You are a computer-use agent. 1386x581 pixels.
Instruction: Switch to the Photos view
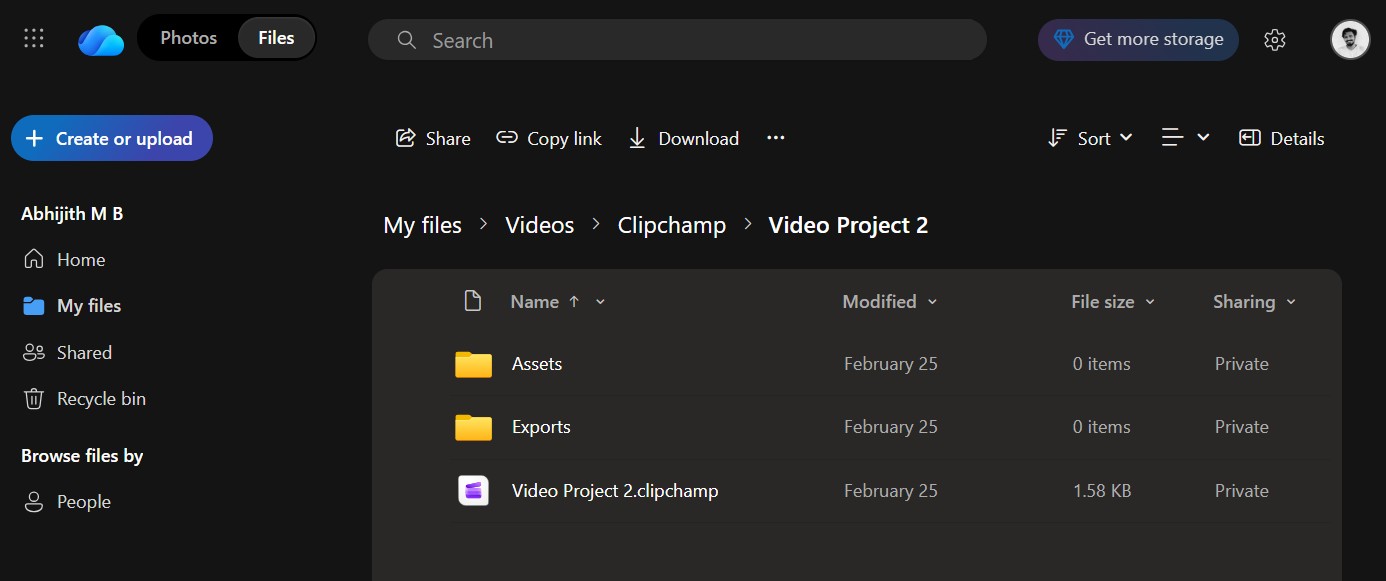pos(188,37)
